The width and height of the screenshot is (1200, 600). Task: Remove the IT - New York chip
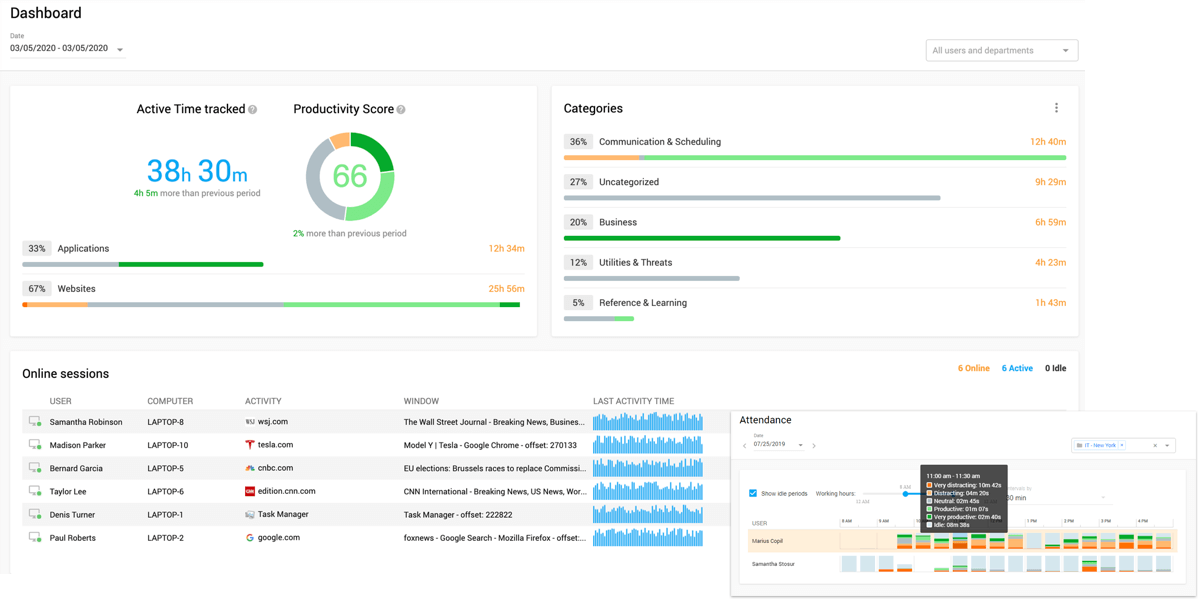pos(1122,445)
